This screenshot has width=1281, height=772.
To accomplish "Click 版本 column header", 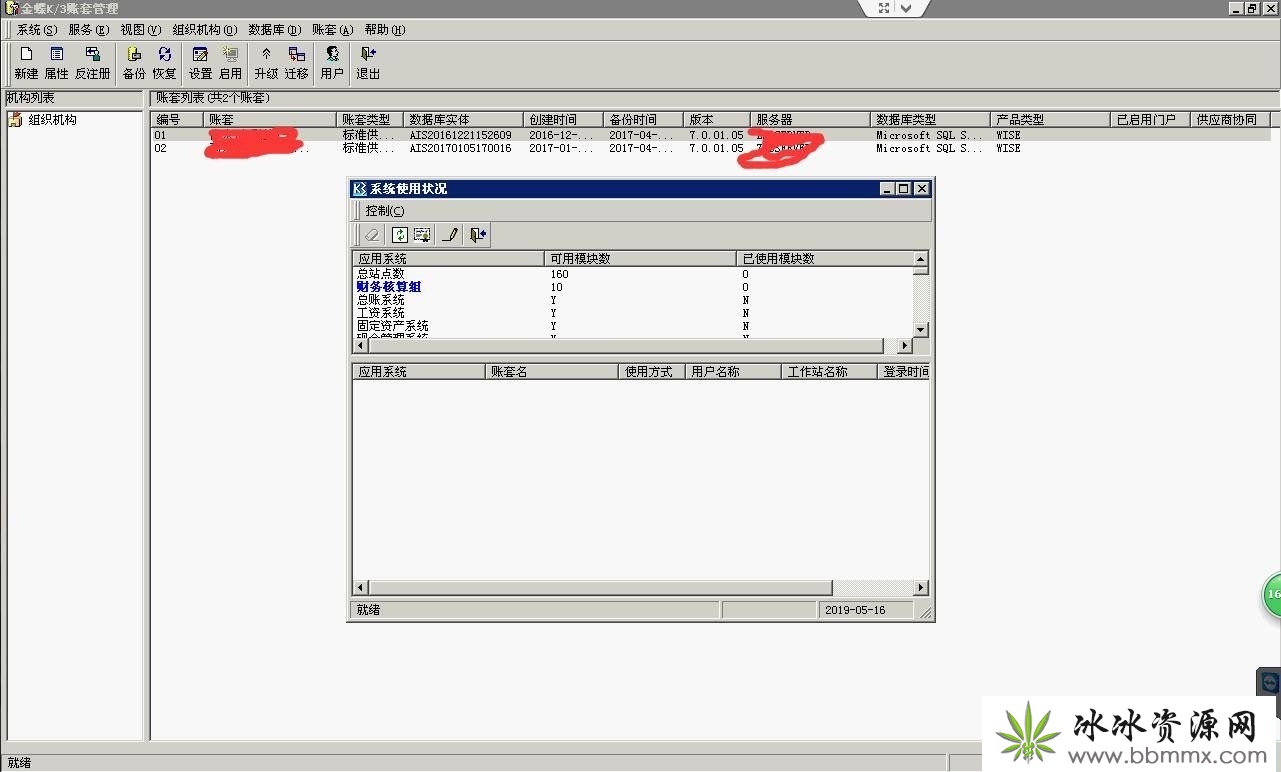I will [717, 119].
